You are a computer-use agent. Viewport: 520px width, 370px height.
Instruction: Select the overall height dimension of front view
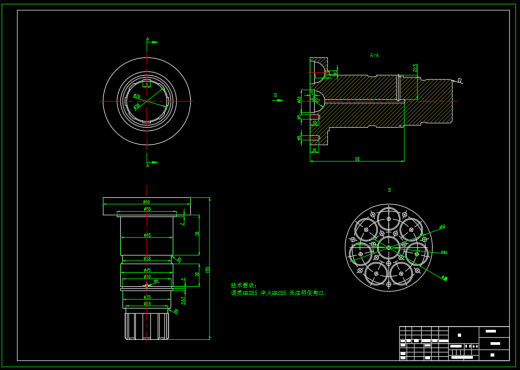(208, 269)
